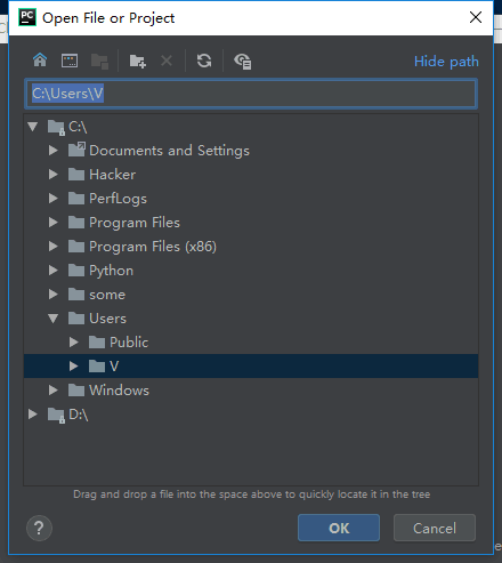Expand the V folder arrow
This screenshot has height=563, width=503.
pyautogui.click(x=74, y=366)
